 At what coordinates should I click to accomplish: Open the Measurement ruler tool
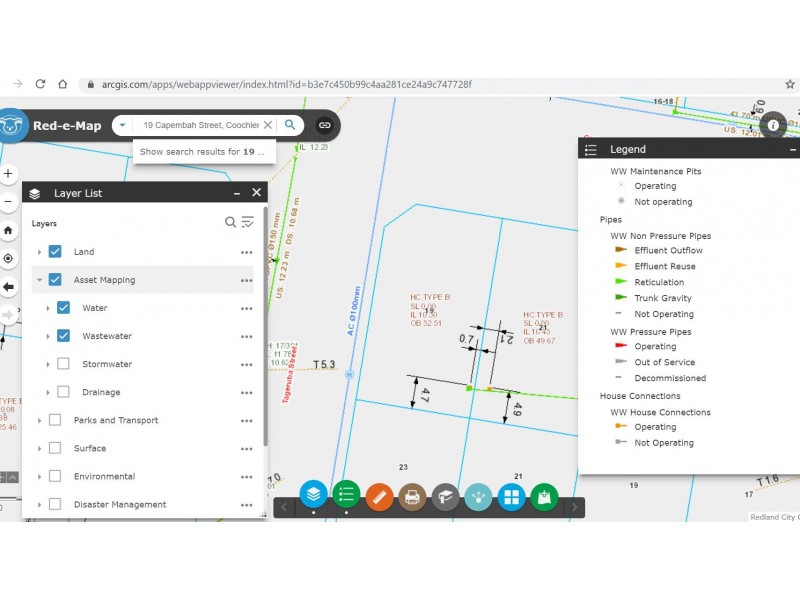coord(379,496)
